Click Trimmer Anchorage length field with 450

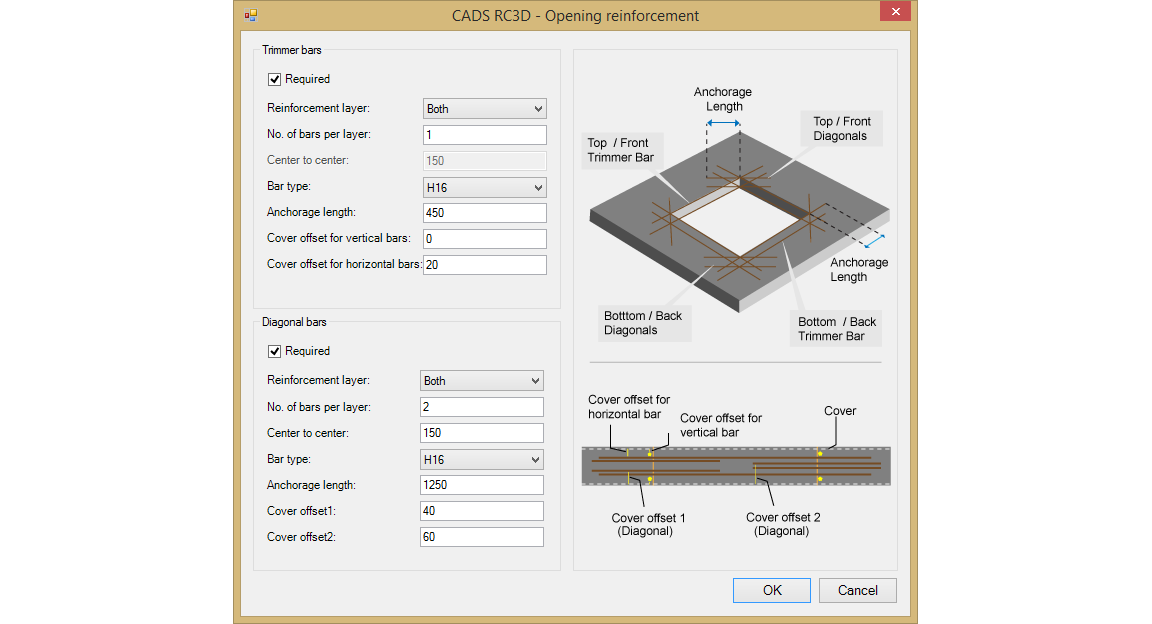point(485,212)
